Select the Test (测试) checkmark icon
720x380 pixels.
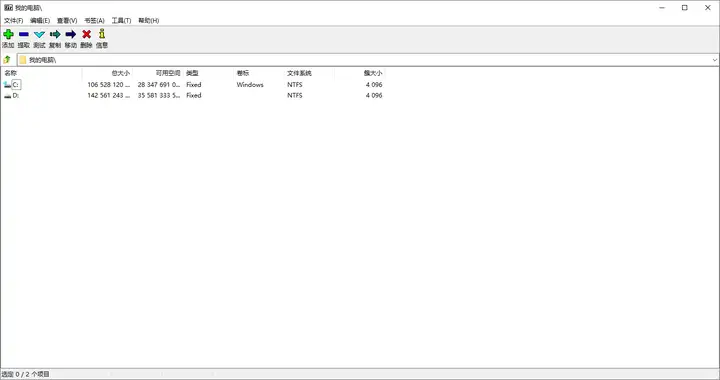(39, 34)
